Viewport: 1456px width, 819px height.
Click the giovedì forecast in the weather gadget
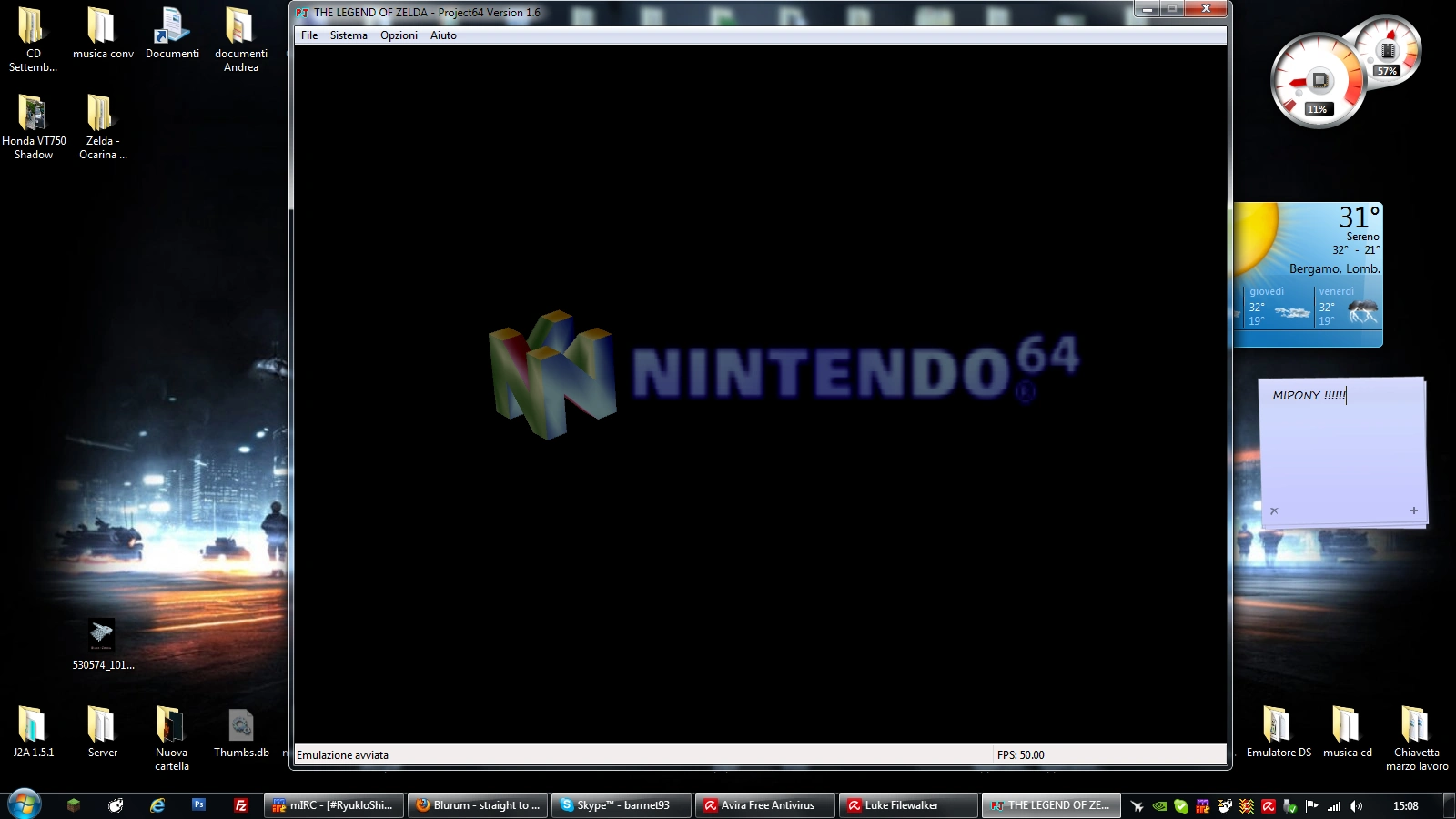click(x=1279, y=307)
